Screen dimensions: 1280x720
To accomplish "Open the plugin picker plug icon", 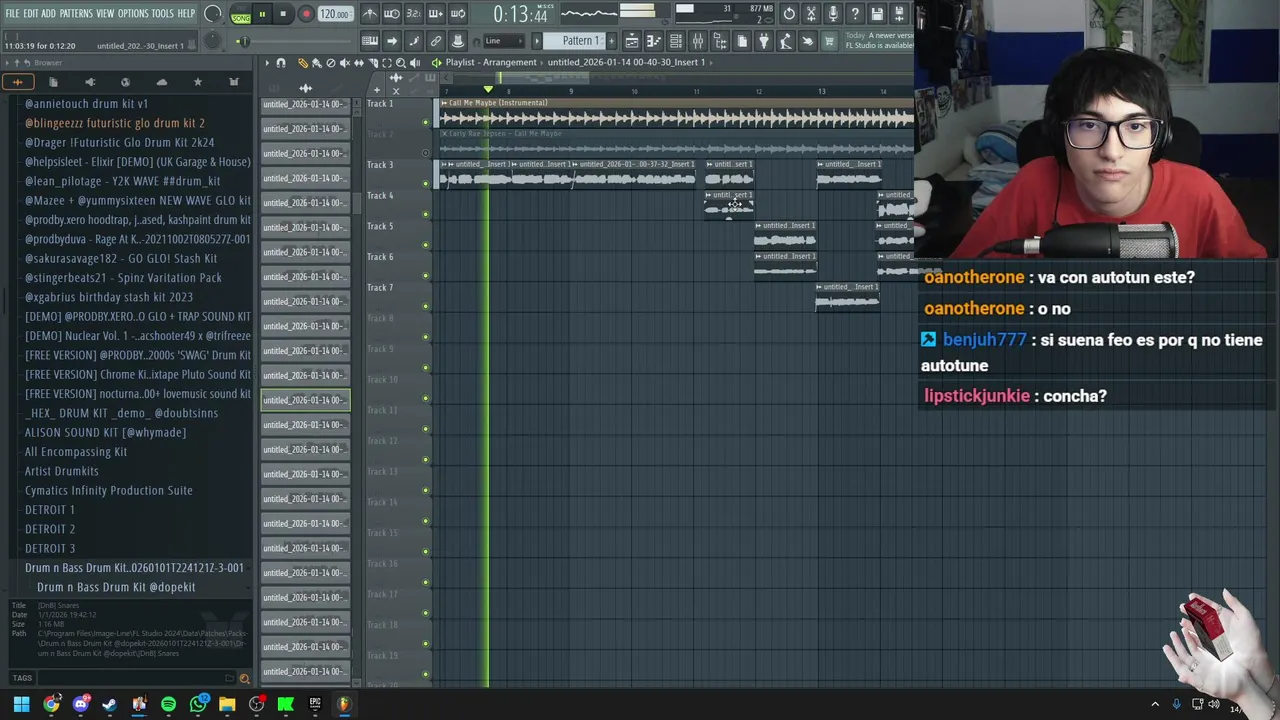I will 763,41.
